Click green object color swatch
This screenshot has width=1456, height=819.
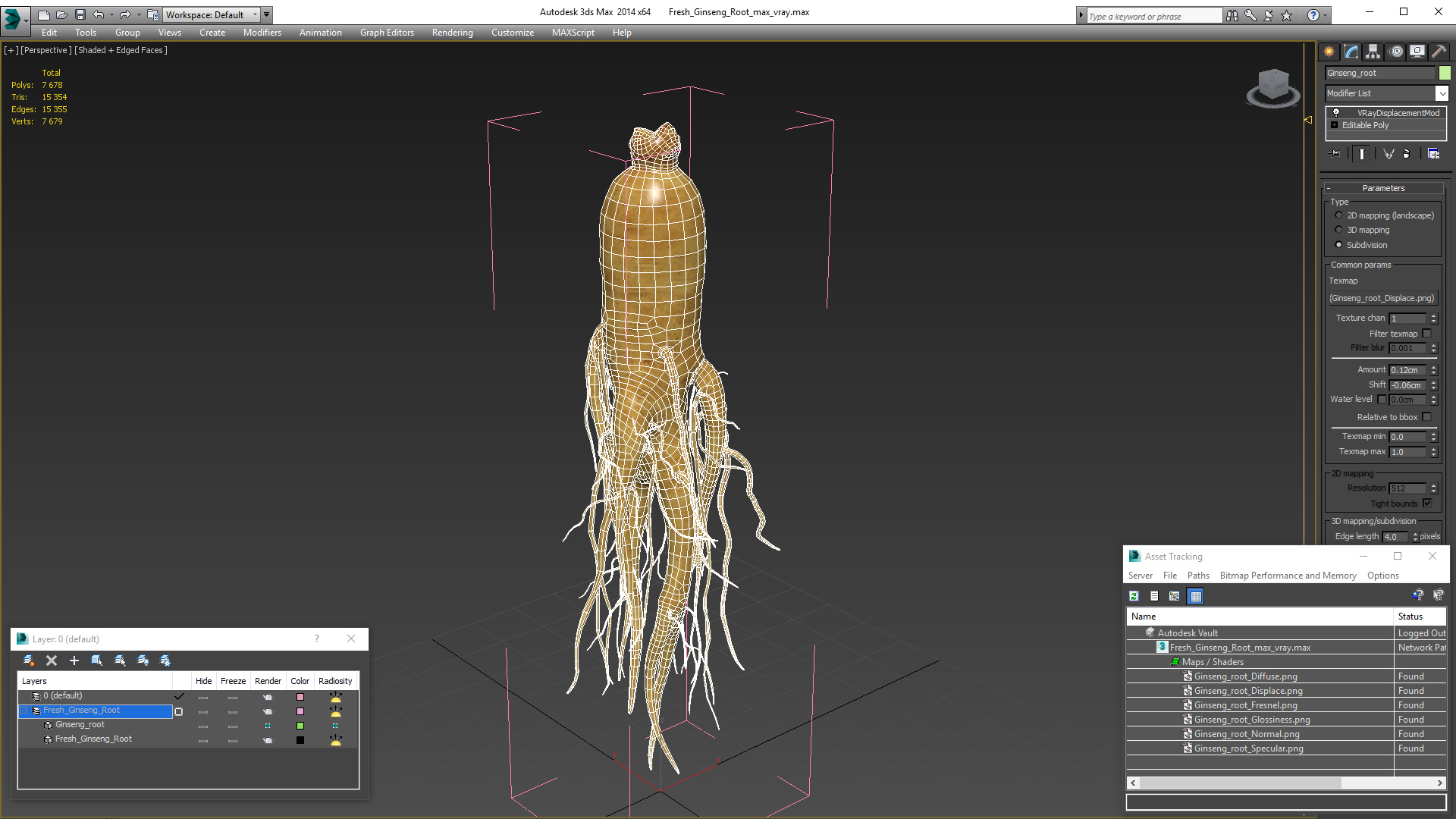click(1445, 73)
